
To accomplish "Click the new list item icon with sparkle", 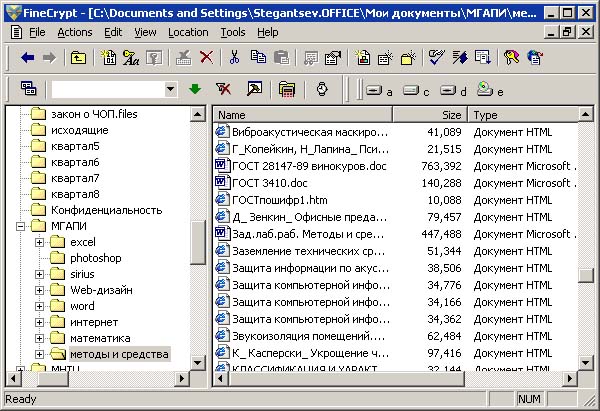I will pos(385,58).
